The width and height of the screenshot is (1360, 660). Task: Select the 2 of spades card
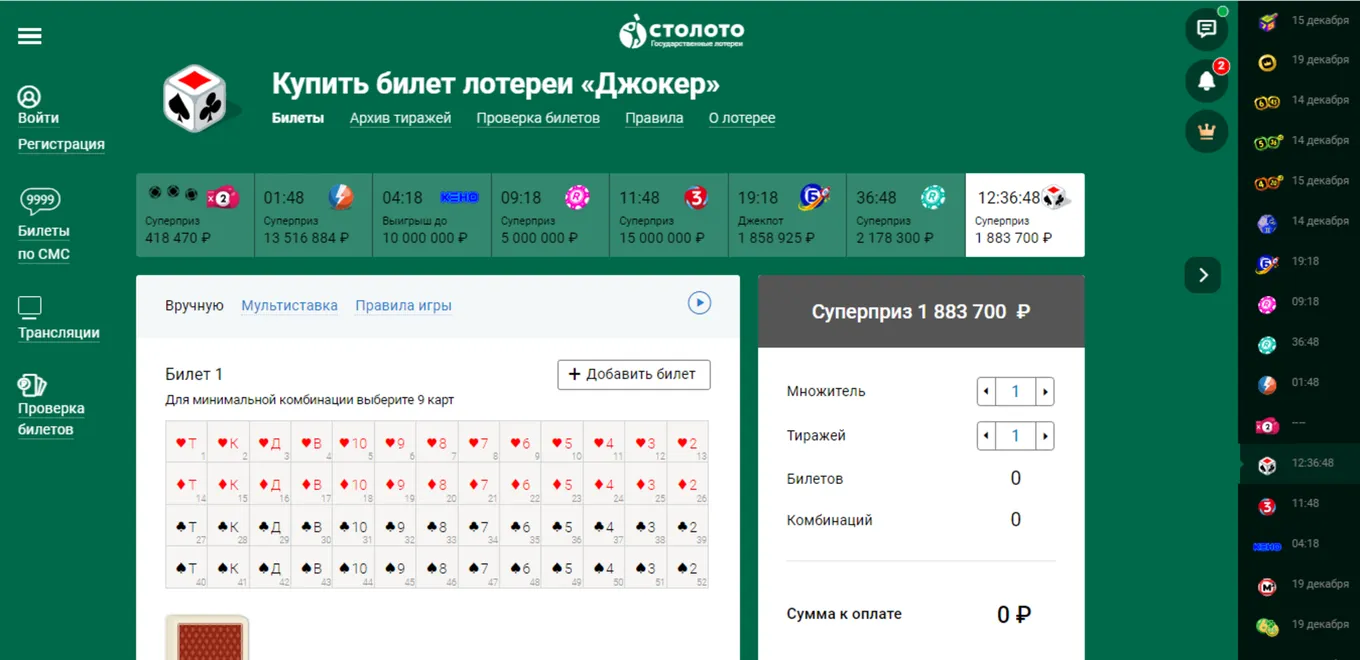click(688, 568)
